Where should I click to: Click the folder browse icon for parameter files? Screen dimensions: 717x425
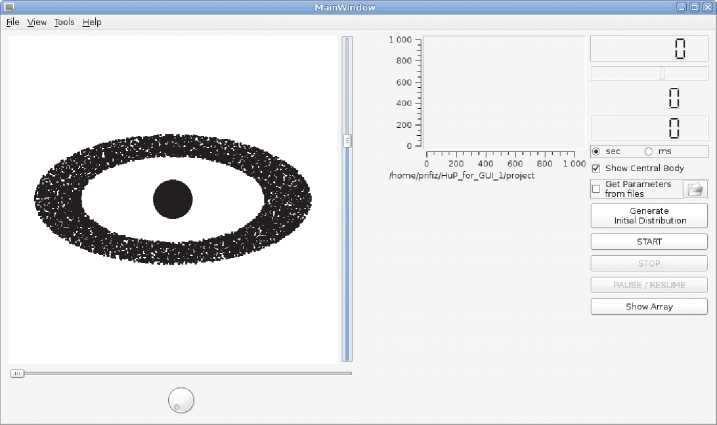[695, 189]
